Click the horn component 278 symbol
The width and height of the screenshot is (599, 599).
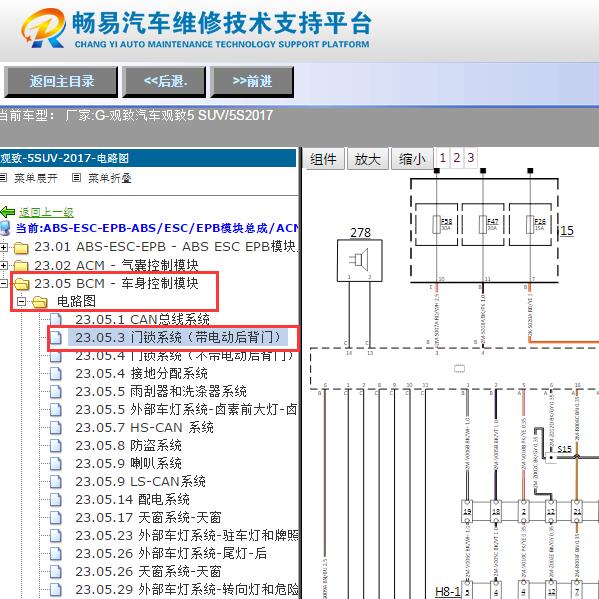coord(359,261)
